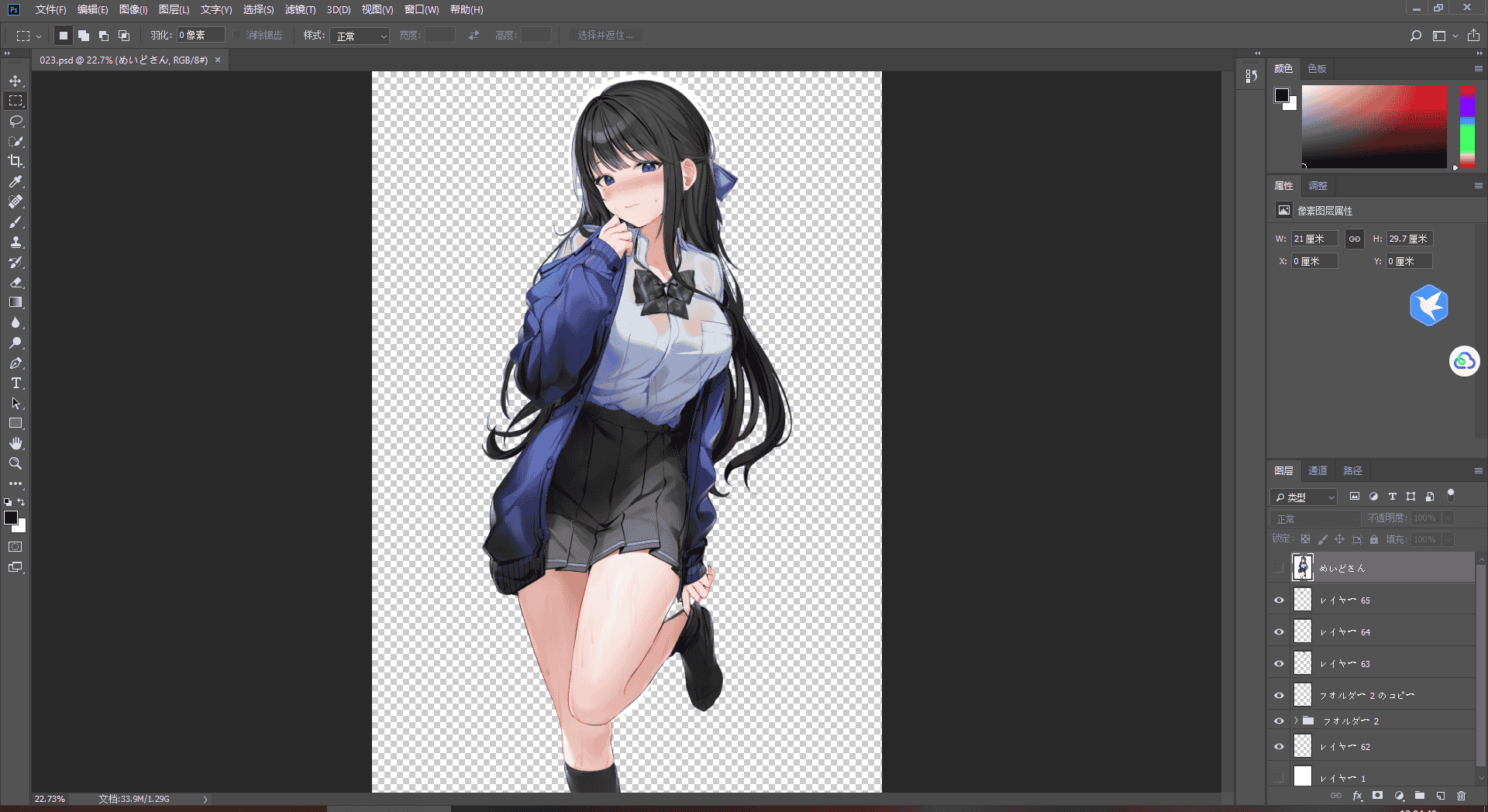The image size is (1488, 812).
Task: Switch to the 调整 tab
Action: (x=1317, y=186)
